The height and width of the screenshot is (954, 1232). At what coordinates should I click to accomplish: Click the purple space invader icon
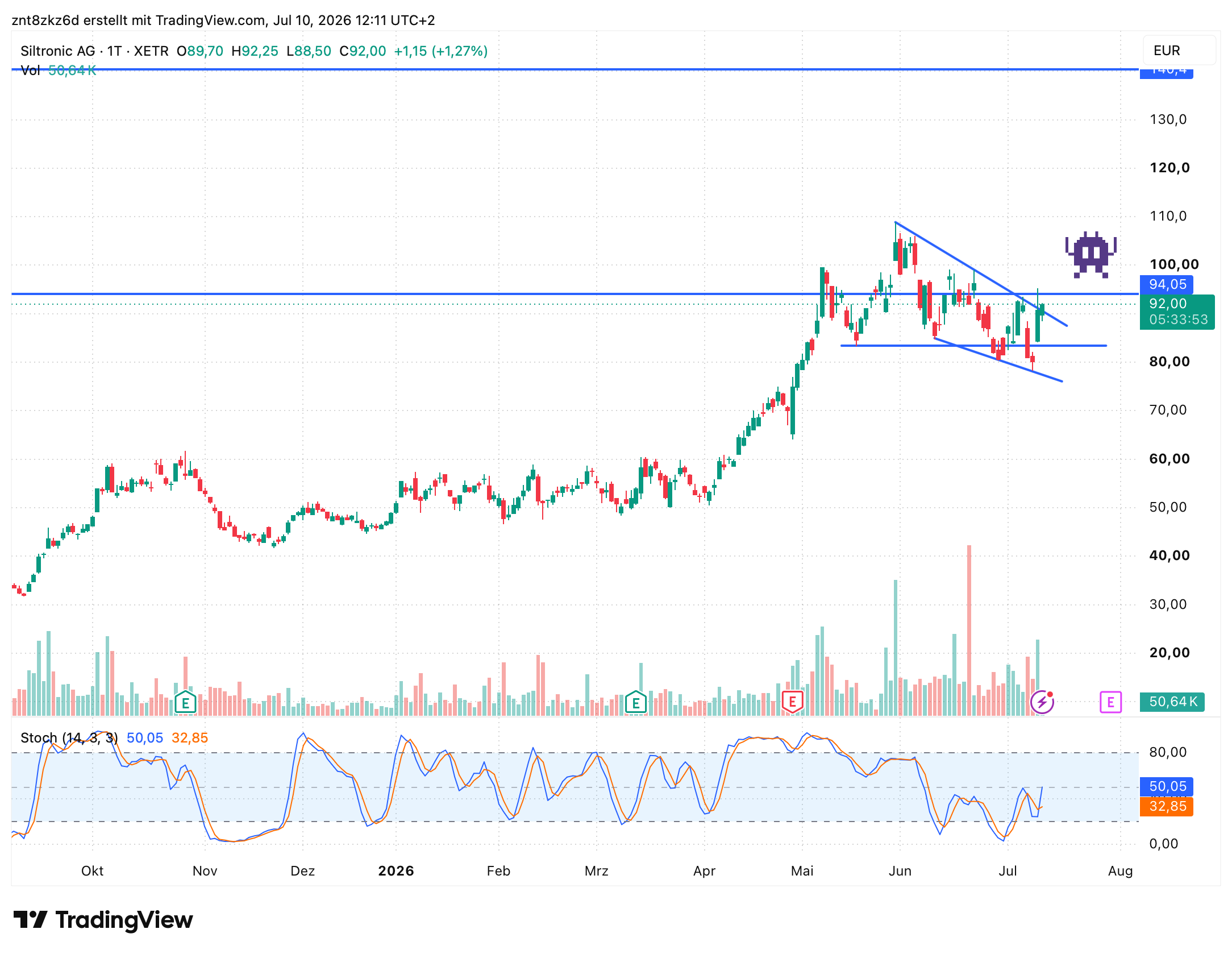1091,254
